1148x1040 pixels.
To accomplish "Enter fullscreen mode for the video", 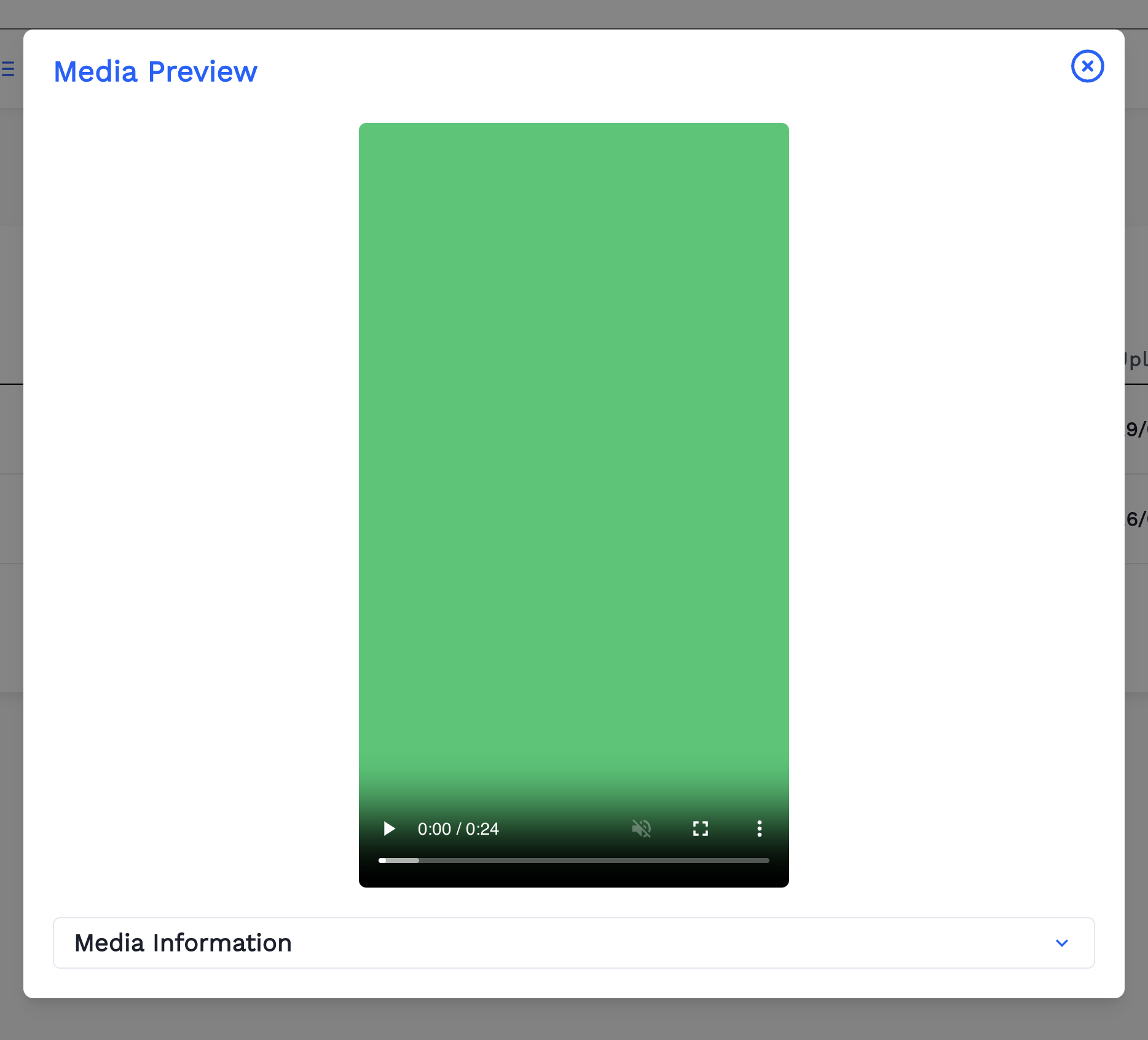I will click(700, 829).
